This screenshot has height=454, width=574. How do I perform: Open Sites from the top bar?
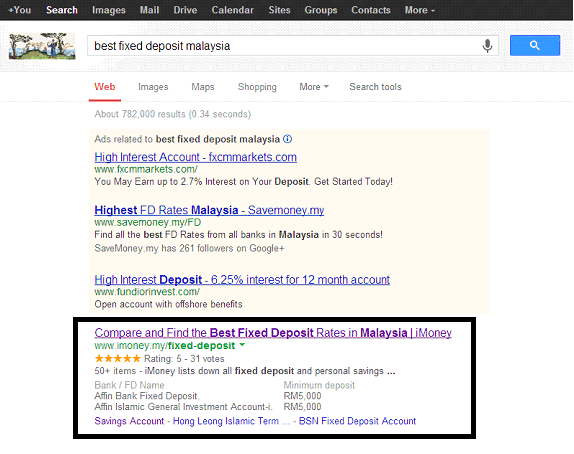pos(279,10)
